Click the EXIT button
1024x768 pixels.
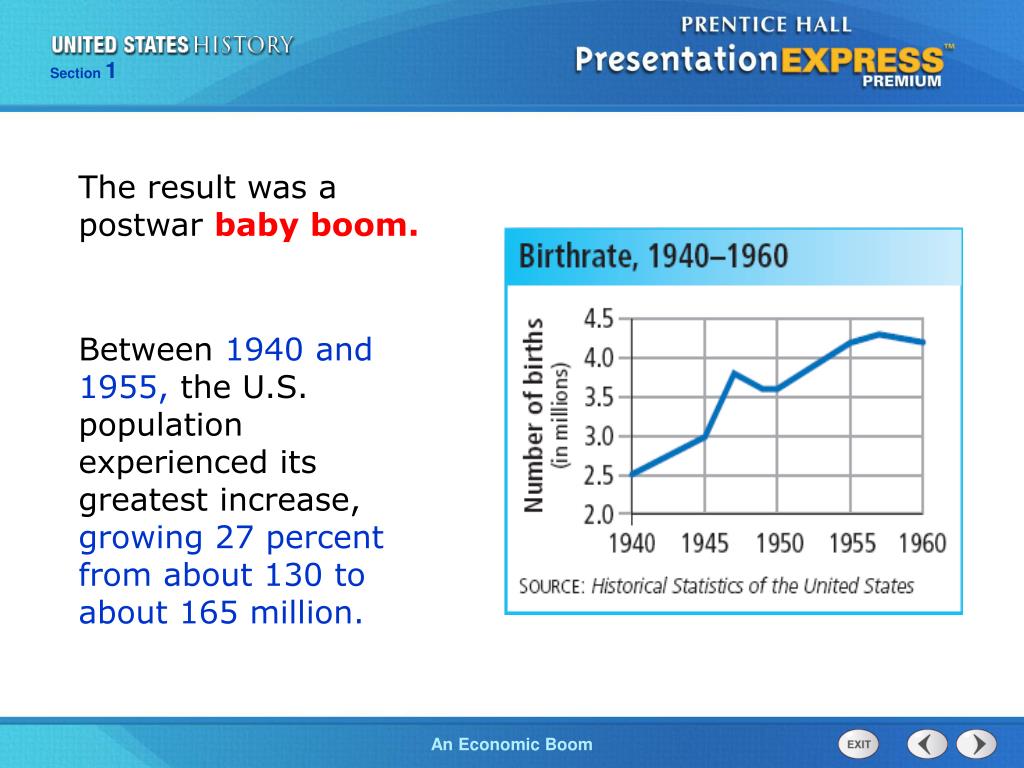(x=857, y=743)
